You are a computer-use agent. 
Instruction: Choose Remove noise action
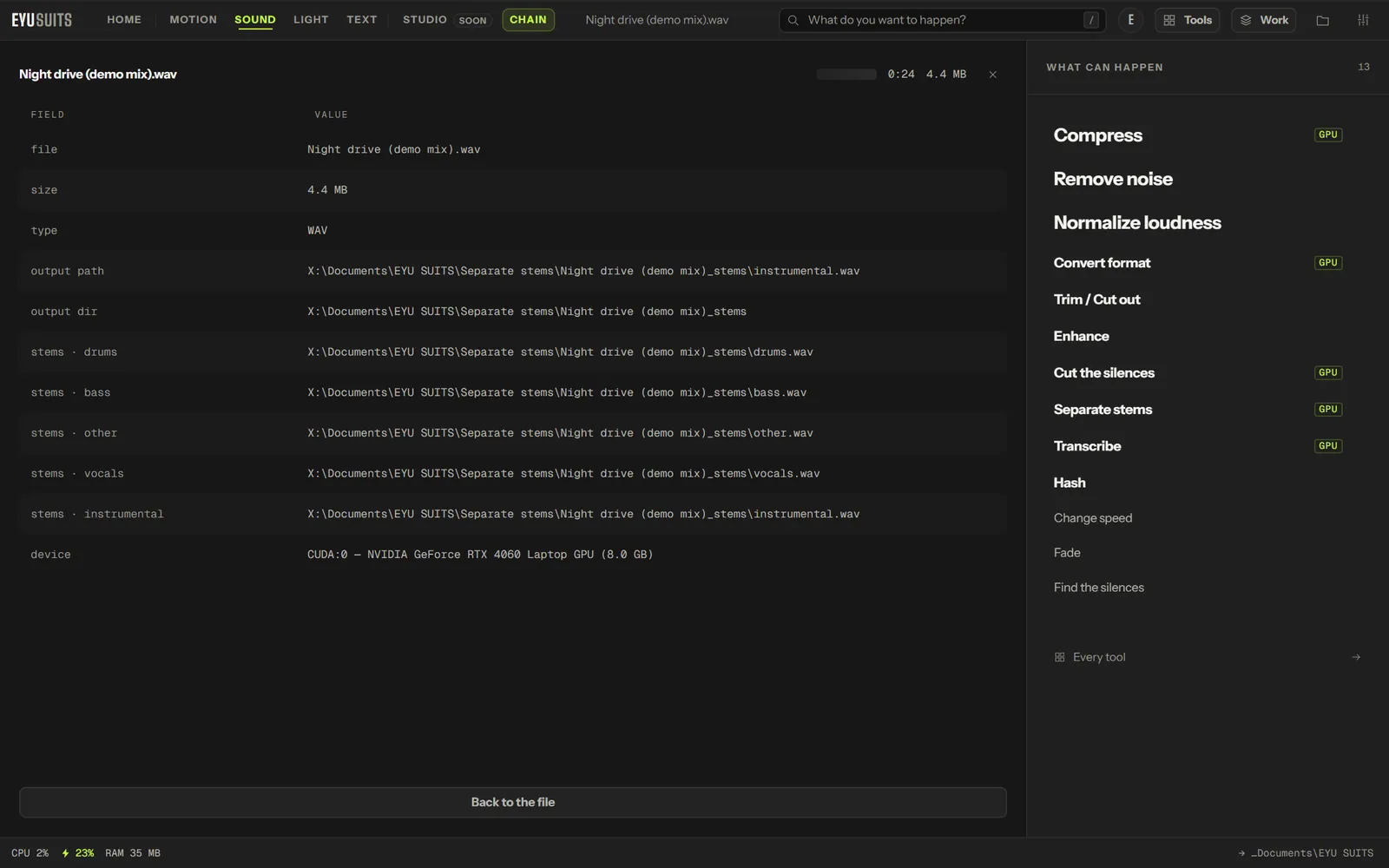(1113, 179)
